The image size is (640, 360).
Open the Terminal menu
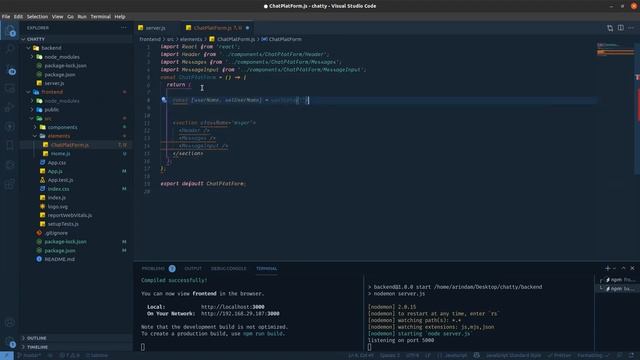(x=100, y=17)
